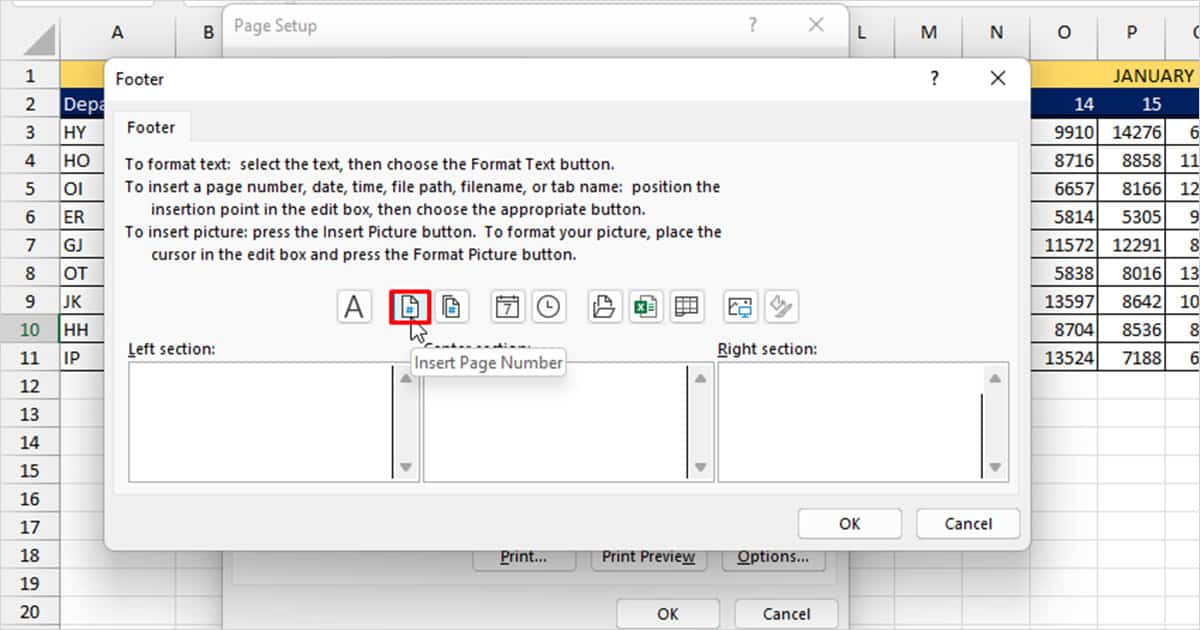The height and width of the screenshot is (630, 1200).
Task: Click Print Preview in Page Setup
Action: [x=649, y=557]
